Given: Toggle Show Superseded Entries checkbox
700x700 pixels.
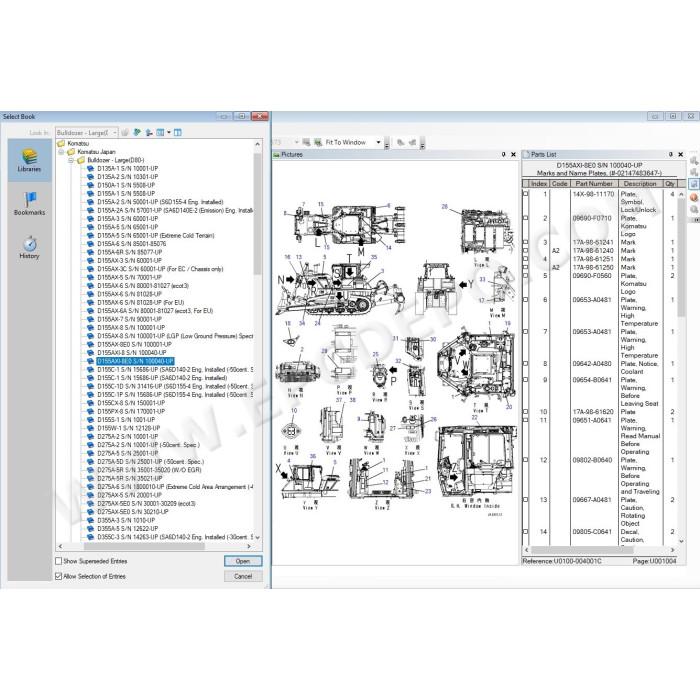Looking at the screenshot, I should 58,561.
